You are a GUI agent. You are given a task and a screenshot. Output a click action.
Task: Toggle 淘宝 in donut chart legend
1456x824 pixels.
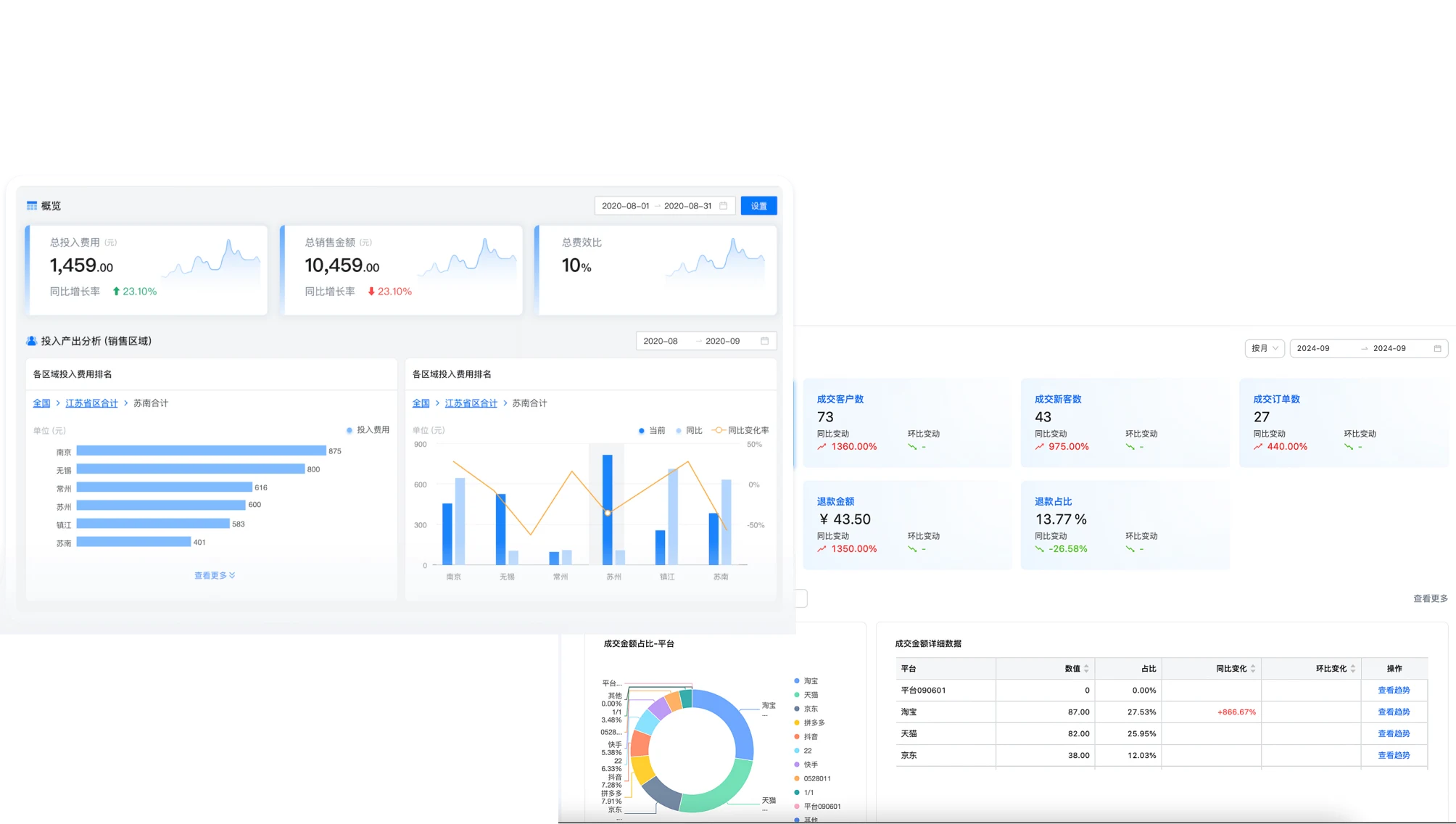806,681
